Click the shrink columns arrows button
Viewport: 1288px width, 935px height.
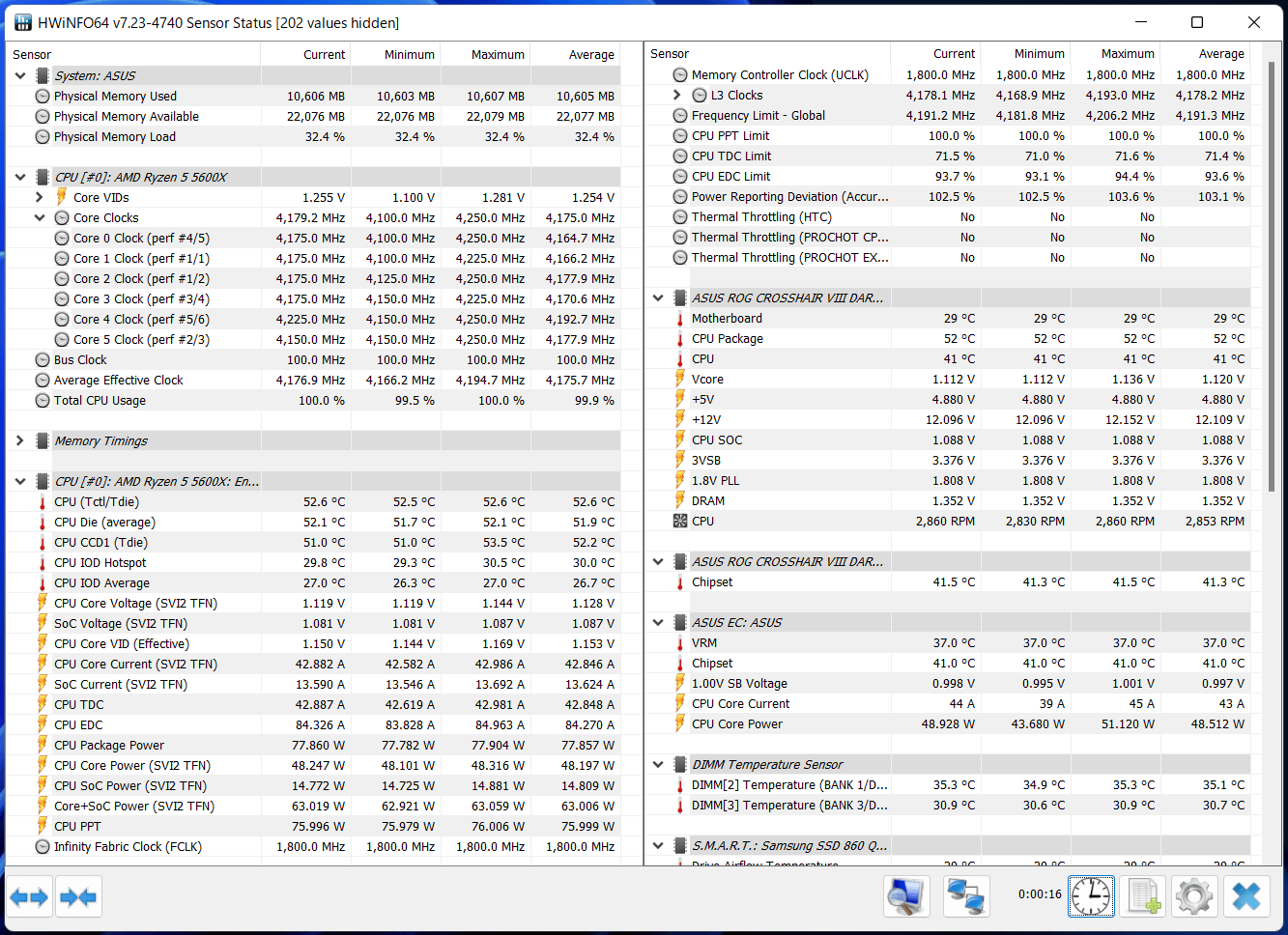pos(78,897)
